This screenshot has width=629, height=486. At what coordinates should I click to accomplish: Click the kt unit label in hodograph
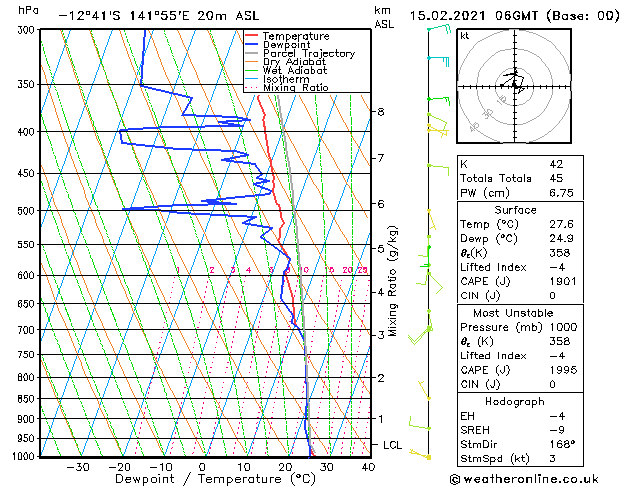(465, 36)
